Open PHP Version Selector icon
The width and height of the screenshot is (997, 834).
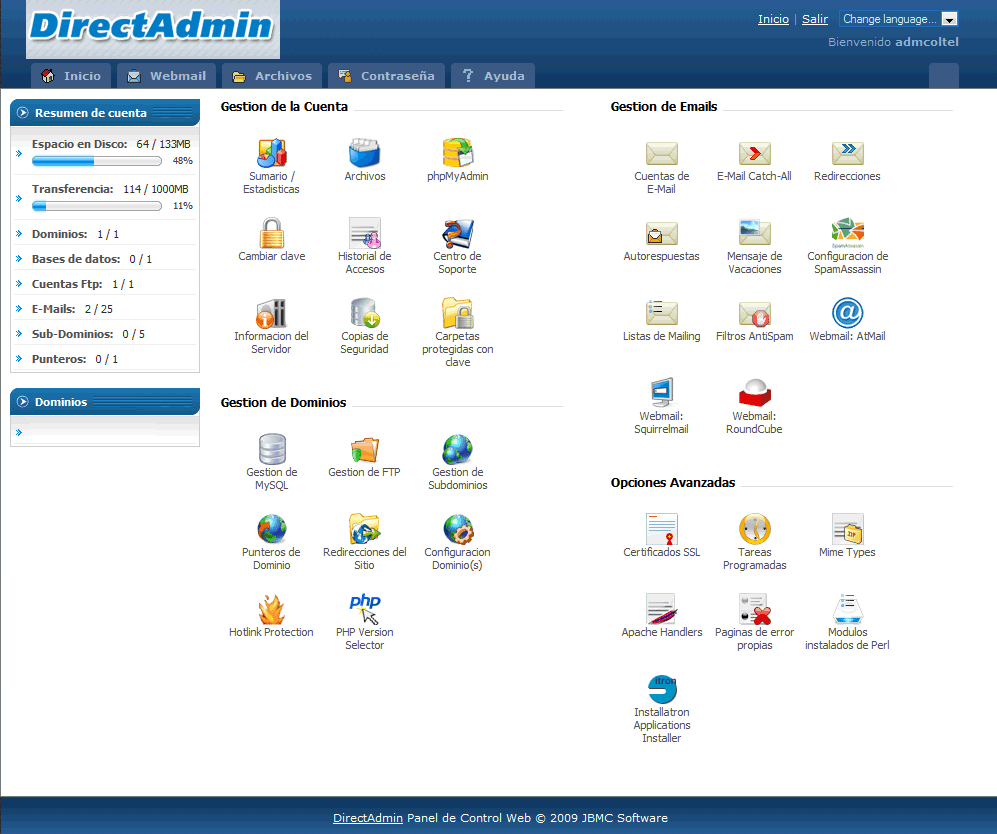coord(364,609)
